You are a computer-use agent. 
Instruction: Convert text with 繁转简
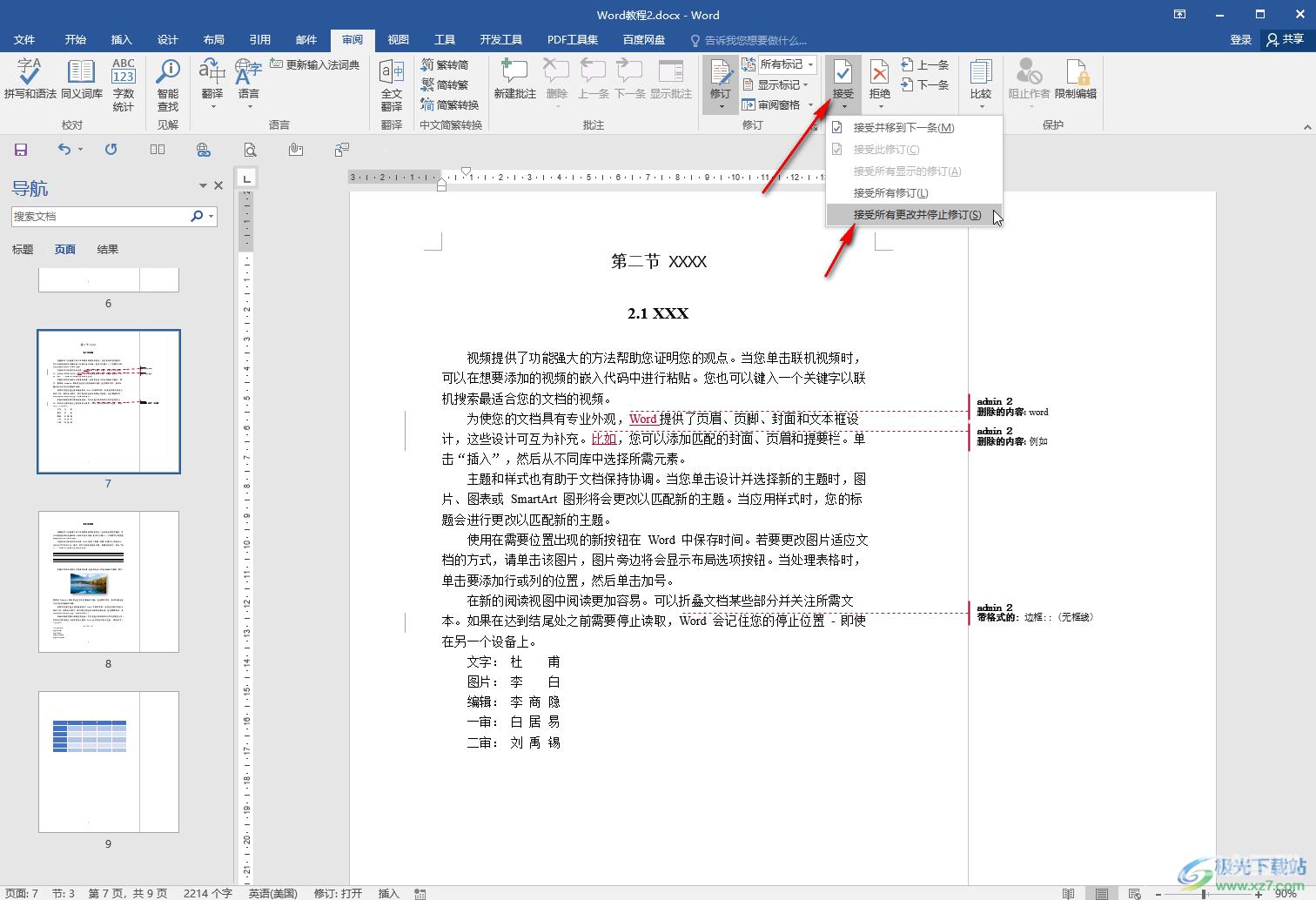point(445,65)
